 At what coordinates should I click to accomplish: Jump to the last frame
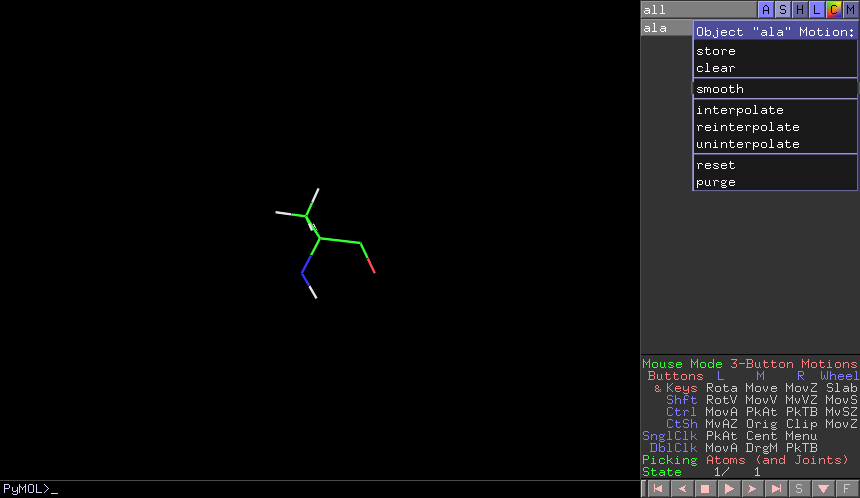coord(775,489)
